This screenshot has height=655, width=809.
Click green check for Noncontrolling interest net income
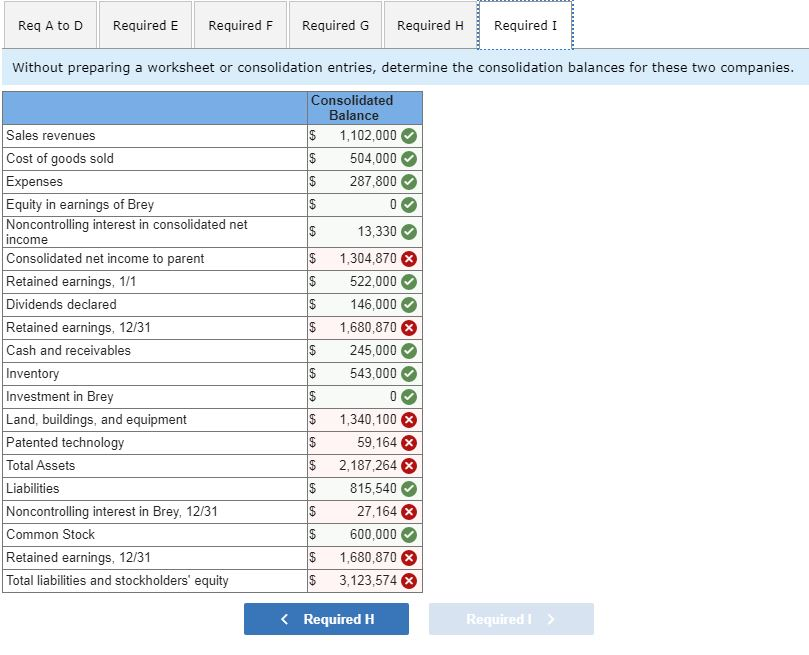click(409, 232)
